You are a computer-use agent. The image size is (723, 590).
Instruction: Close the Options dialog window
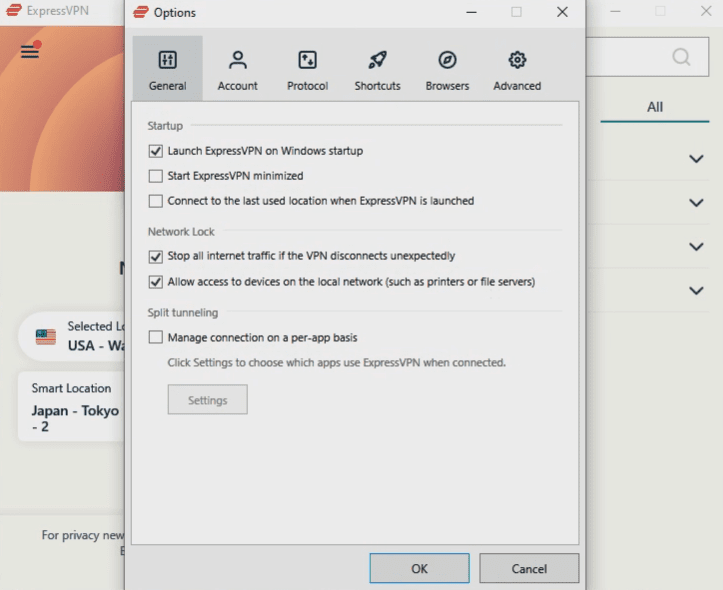coord(562,12)
